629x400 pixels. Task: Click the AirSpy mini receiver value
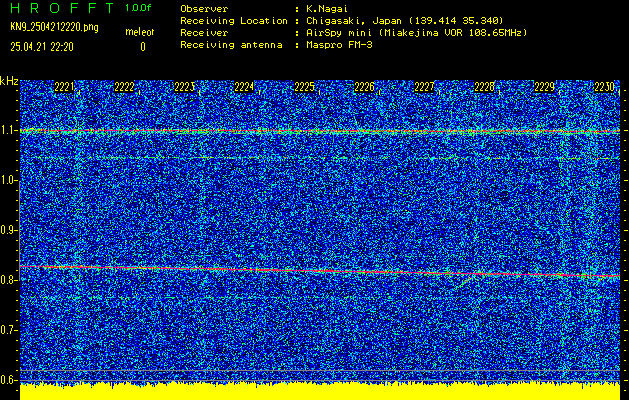417,33
